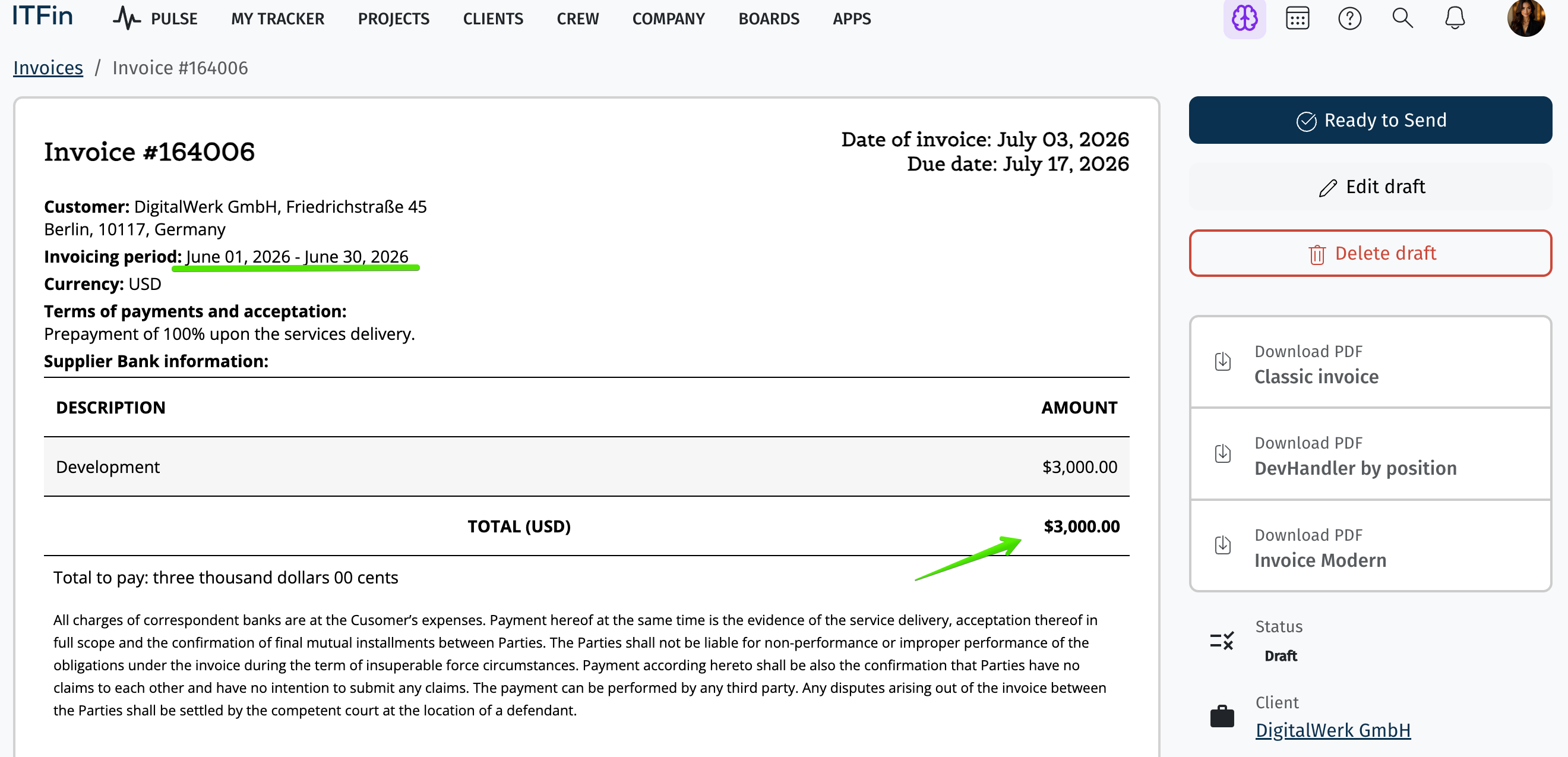Click the Invoice Modern download icon

click(1222, 544)
